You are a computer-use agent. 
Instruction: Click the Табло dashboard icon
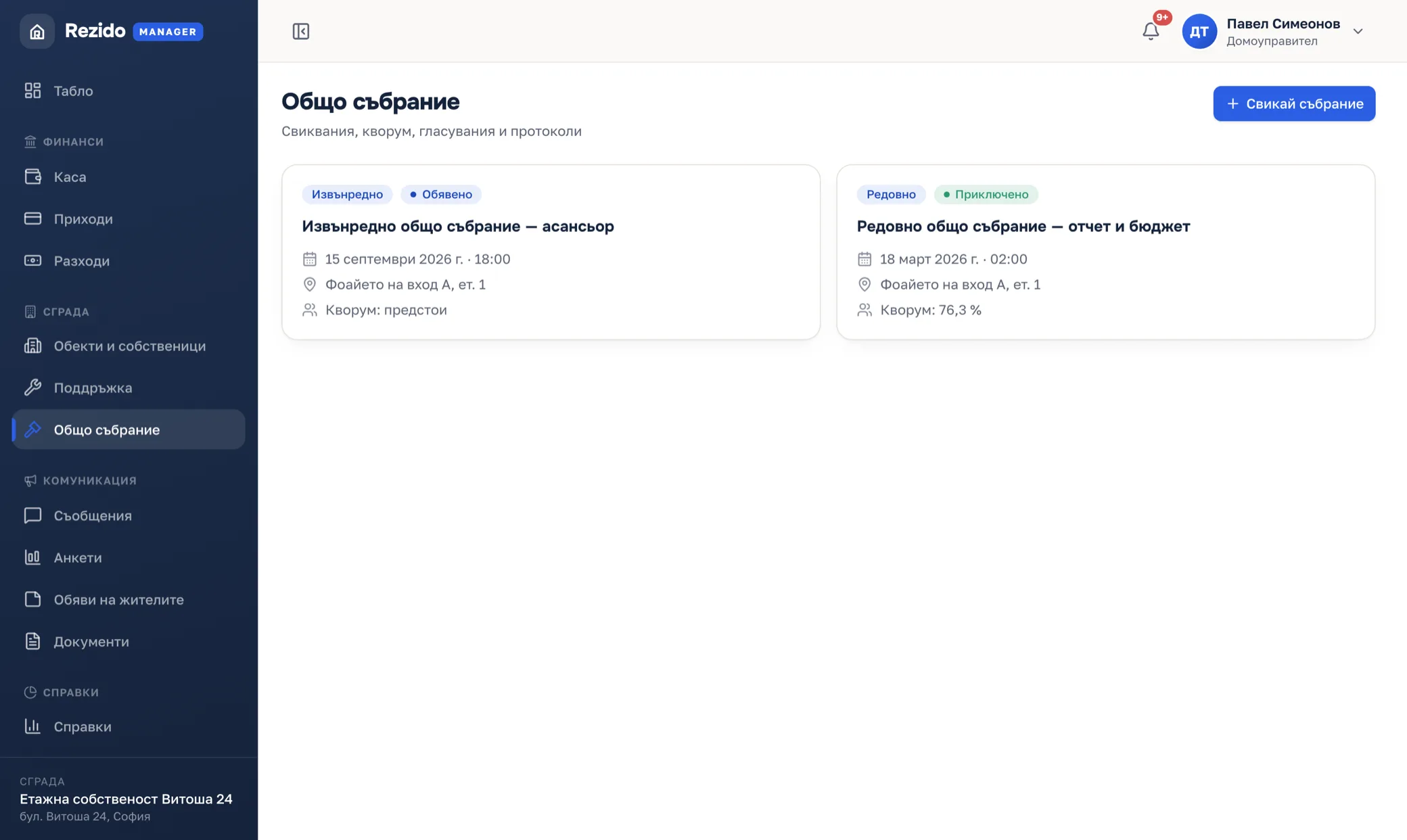[32, 91]
